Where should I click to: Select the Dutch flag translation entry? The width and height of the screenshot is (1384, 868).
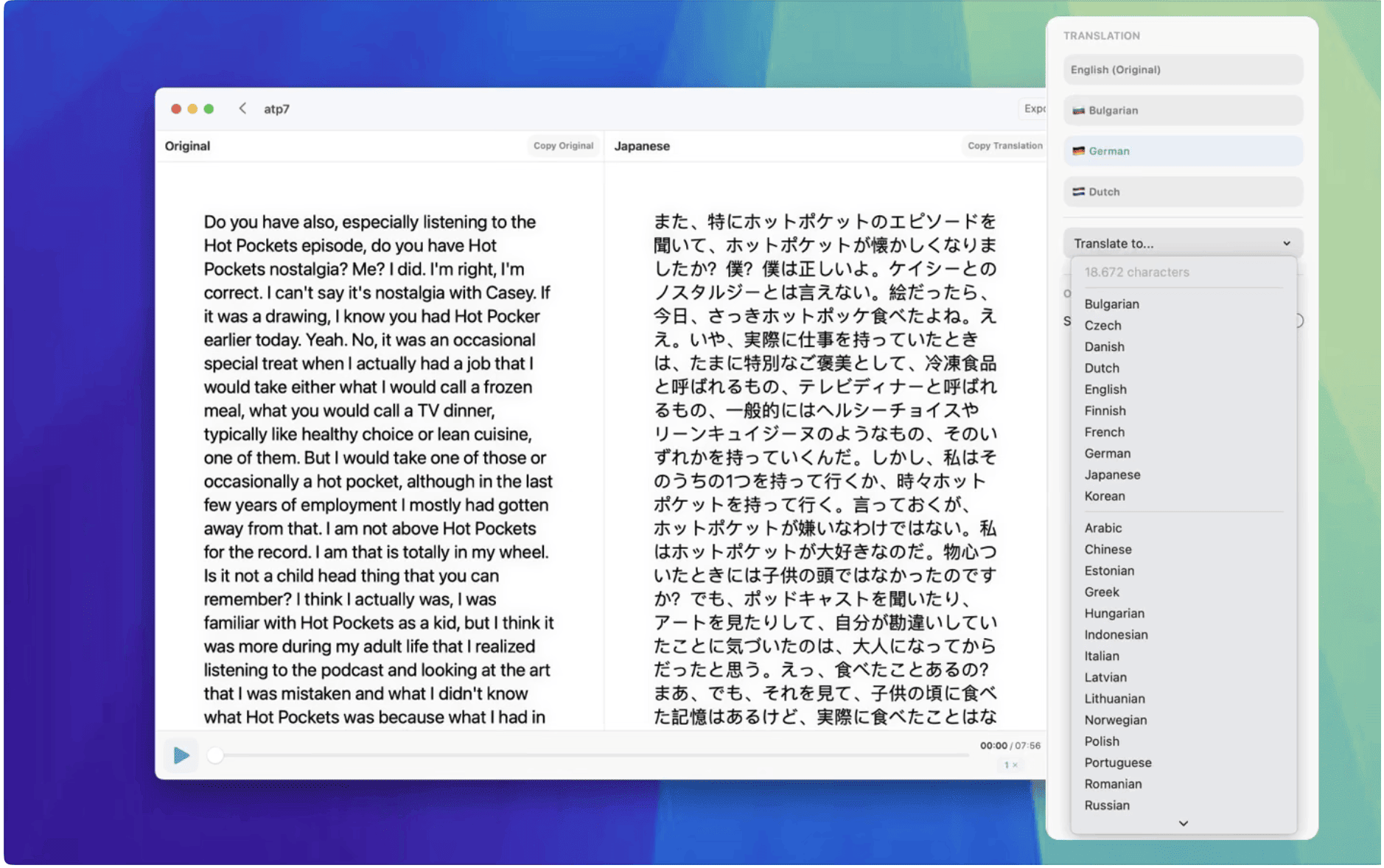point(1182,192)
